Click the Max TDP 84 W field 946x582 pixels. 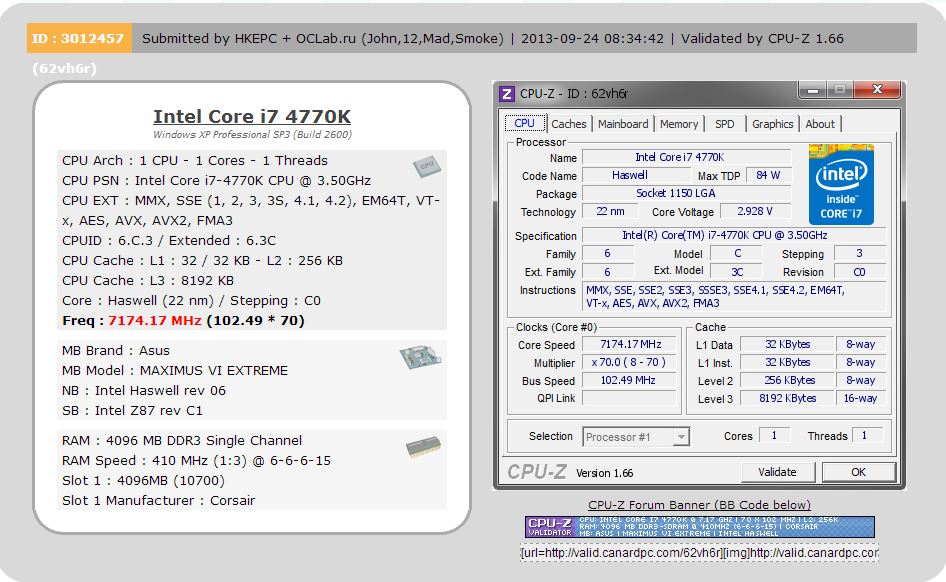point(769,175)
